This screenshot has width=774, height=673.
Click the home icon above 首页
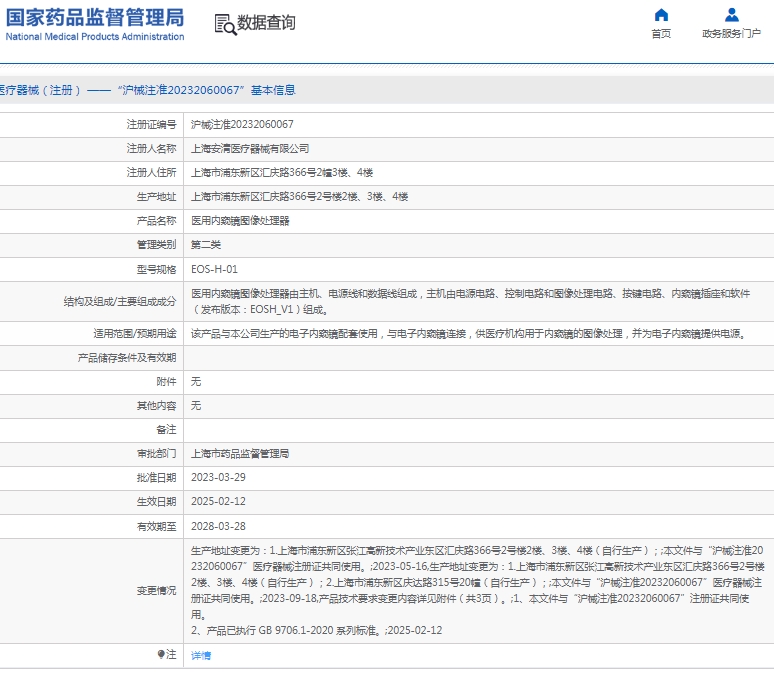(661, 15)
